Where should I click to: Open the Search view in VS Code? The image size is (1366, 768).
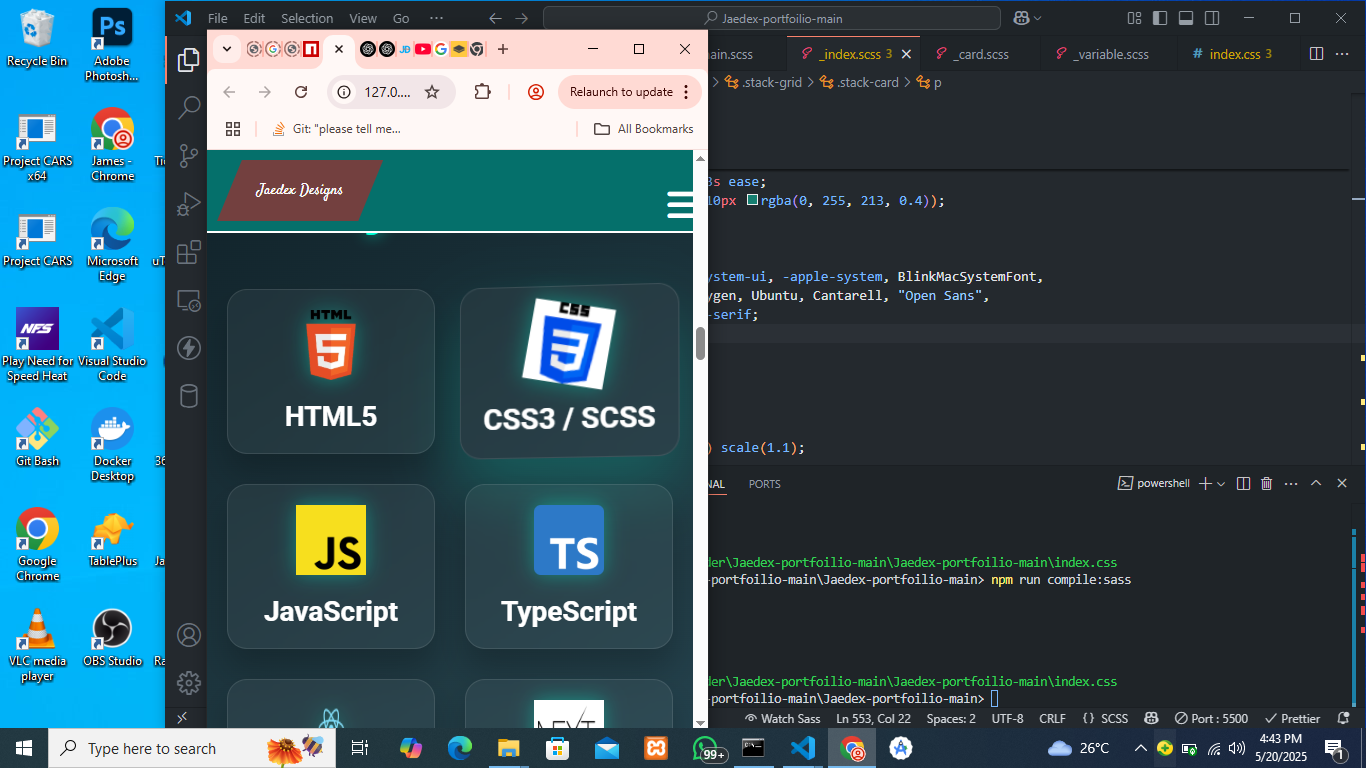188,108
